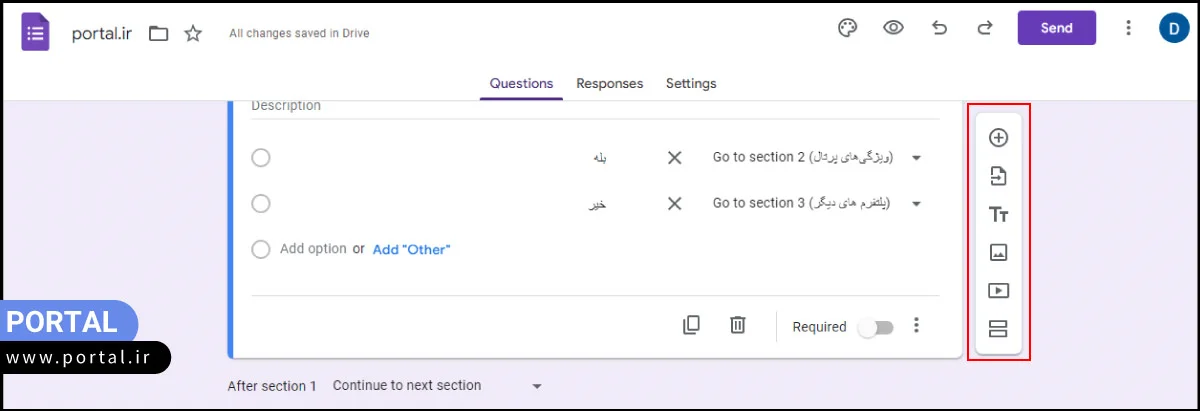Click the Add question plus icon
The width and height of the screenshot is (1200, 411).
[x=998, y=138]
